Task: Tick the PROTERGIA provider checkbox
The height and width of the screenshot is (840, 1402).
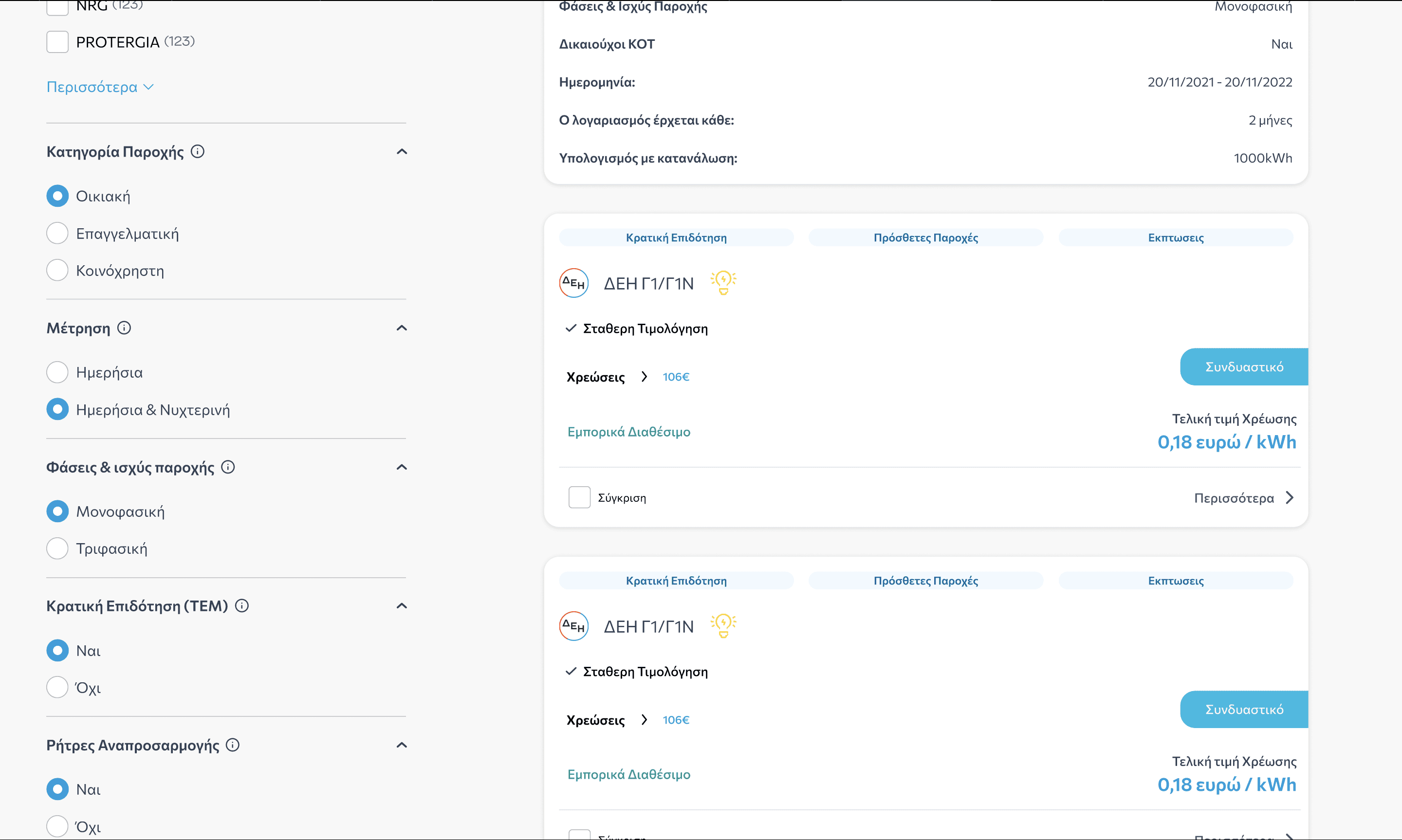Action: click(x=57, y=42)
